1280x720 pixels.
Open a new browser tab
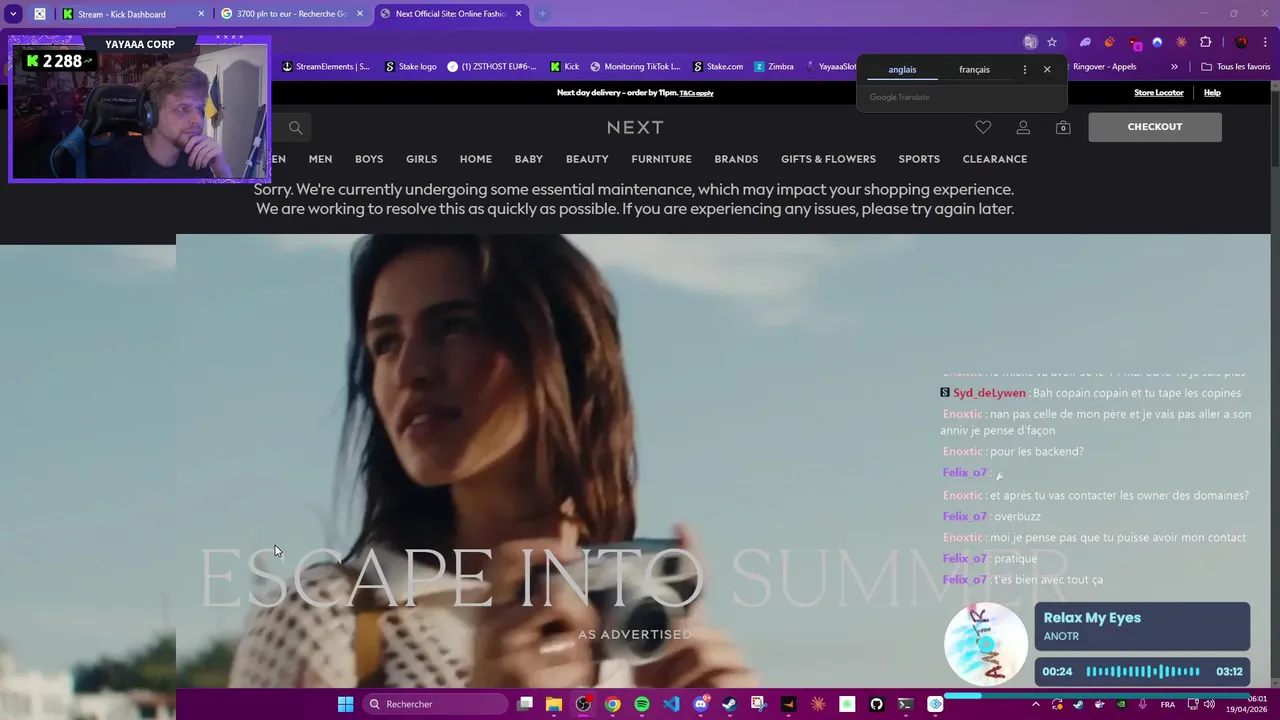(x=543, y=14)
